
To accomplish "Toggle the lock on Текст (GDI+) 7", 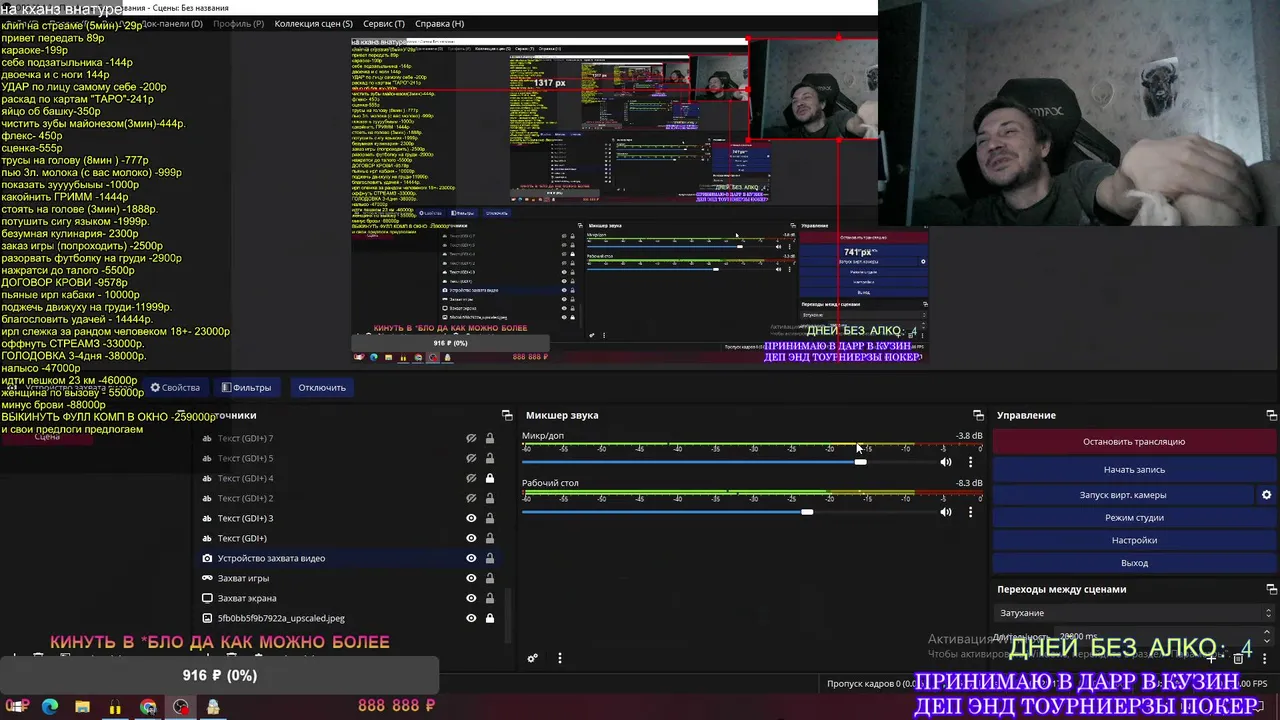I will coord(490,438).
